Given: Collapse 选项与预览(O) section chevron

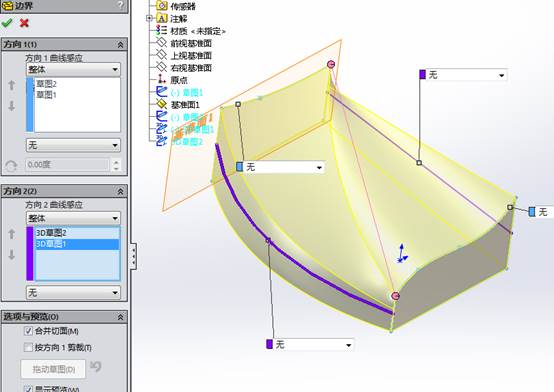Looking at the screenshot, I should tap(120, 317).
